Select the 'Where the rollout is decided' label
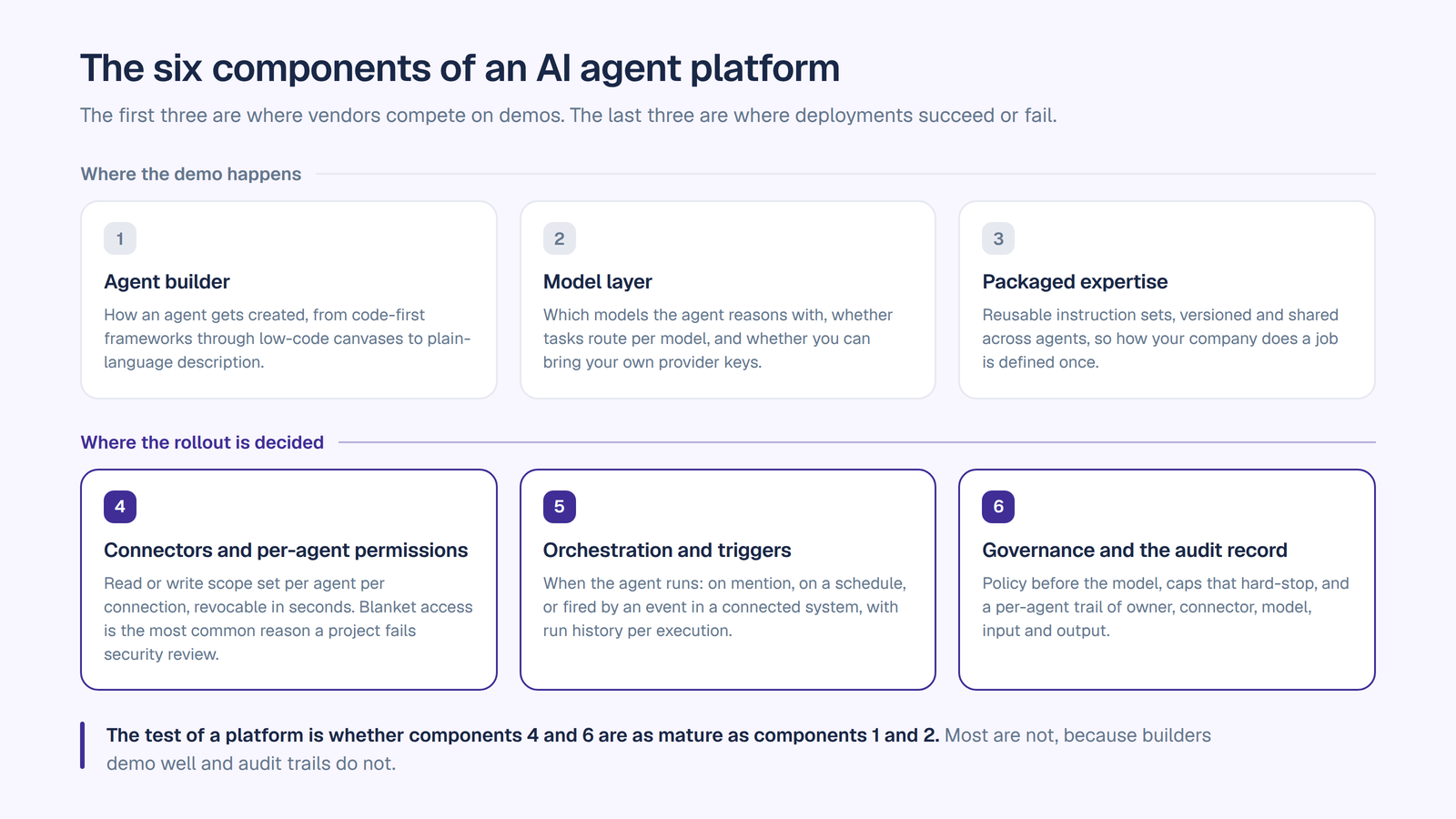The height and width of the screenshot is (819, 1456). 202,442
